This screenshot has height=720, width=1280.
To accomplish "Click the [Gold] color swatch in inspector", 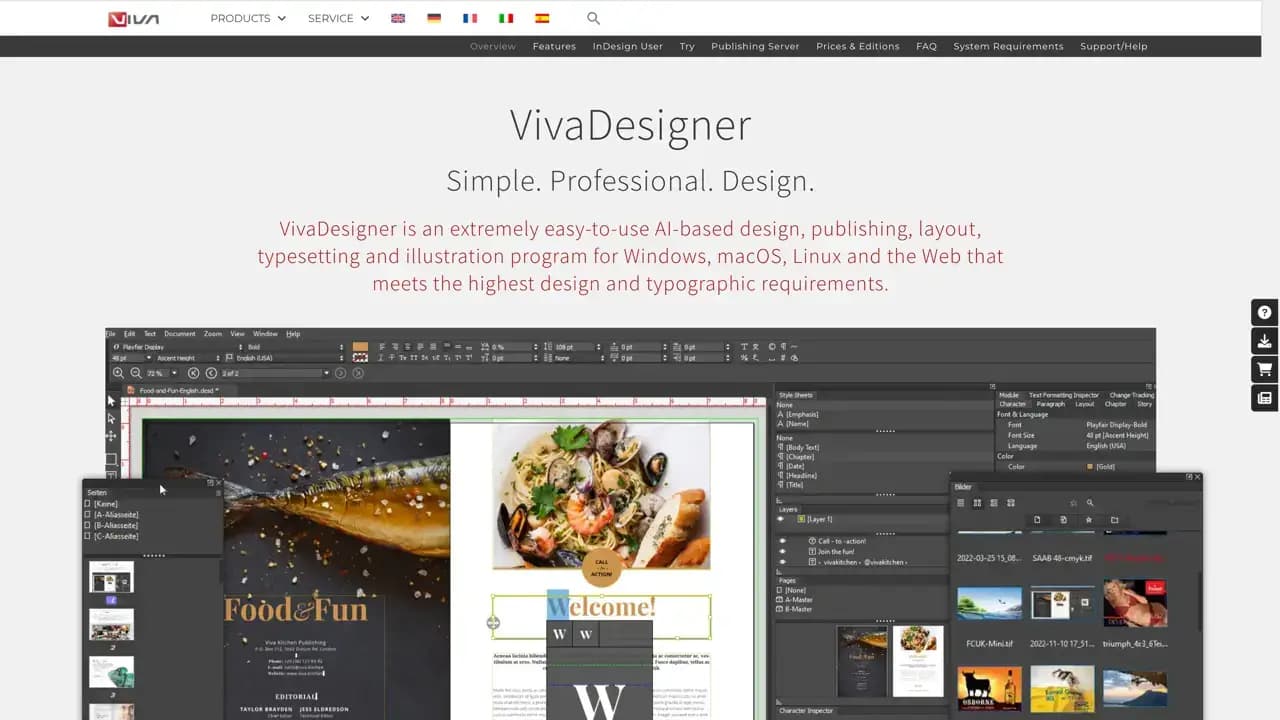I will [x=1089, y=467].
